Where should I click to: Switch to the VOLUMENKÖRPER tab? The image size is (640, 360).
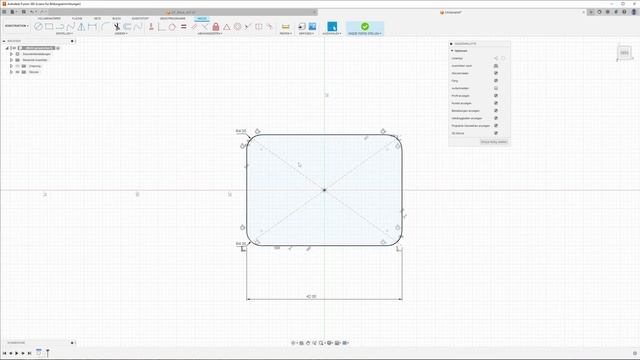click(x=49, y=18)
